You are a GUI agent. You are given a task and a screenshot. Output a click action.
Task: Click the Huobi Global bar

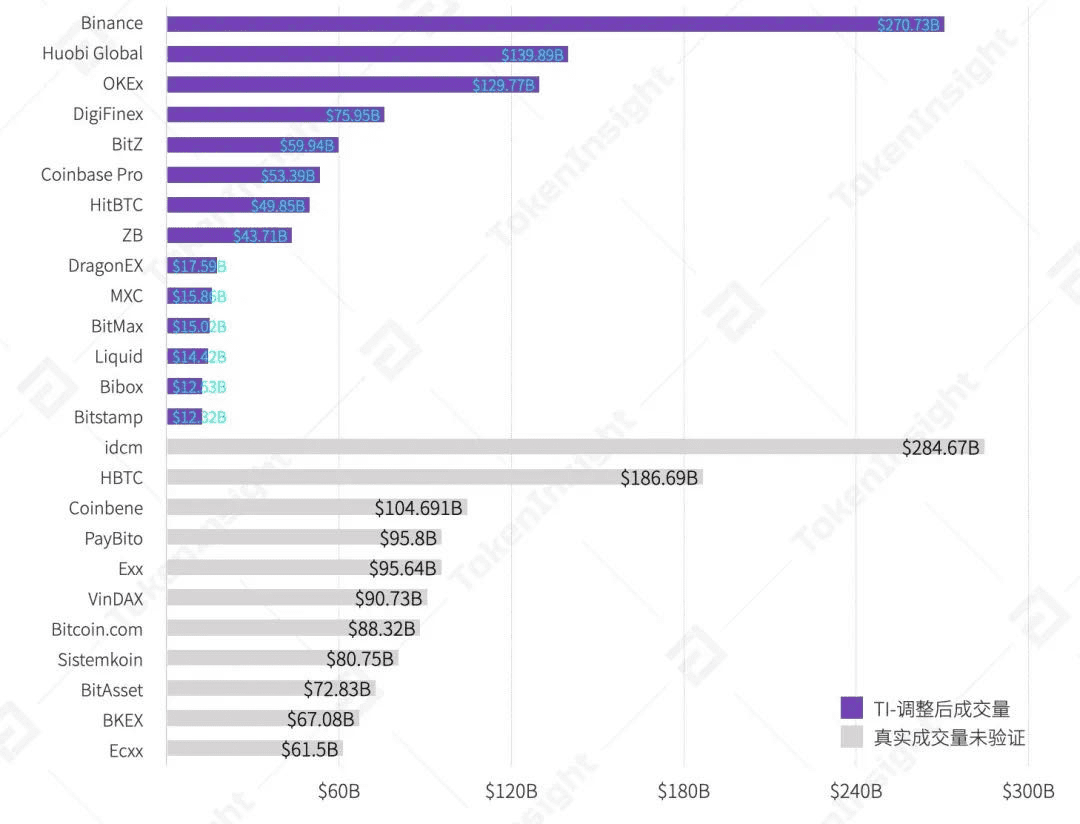(x=367, y=54)
